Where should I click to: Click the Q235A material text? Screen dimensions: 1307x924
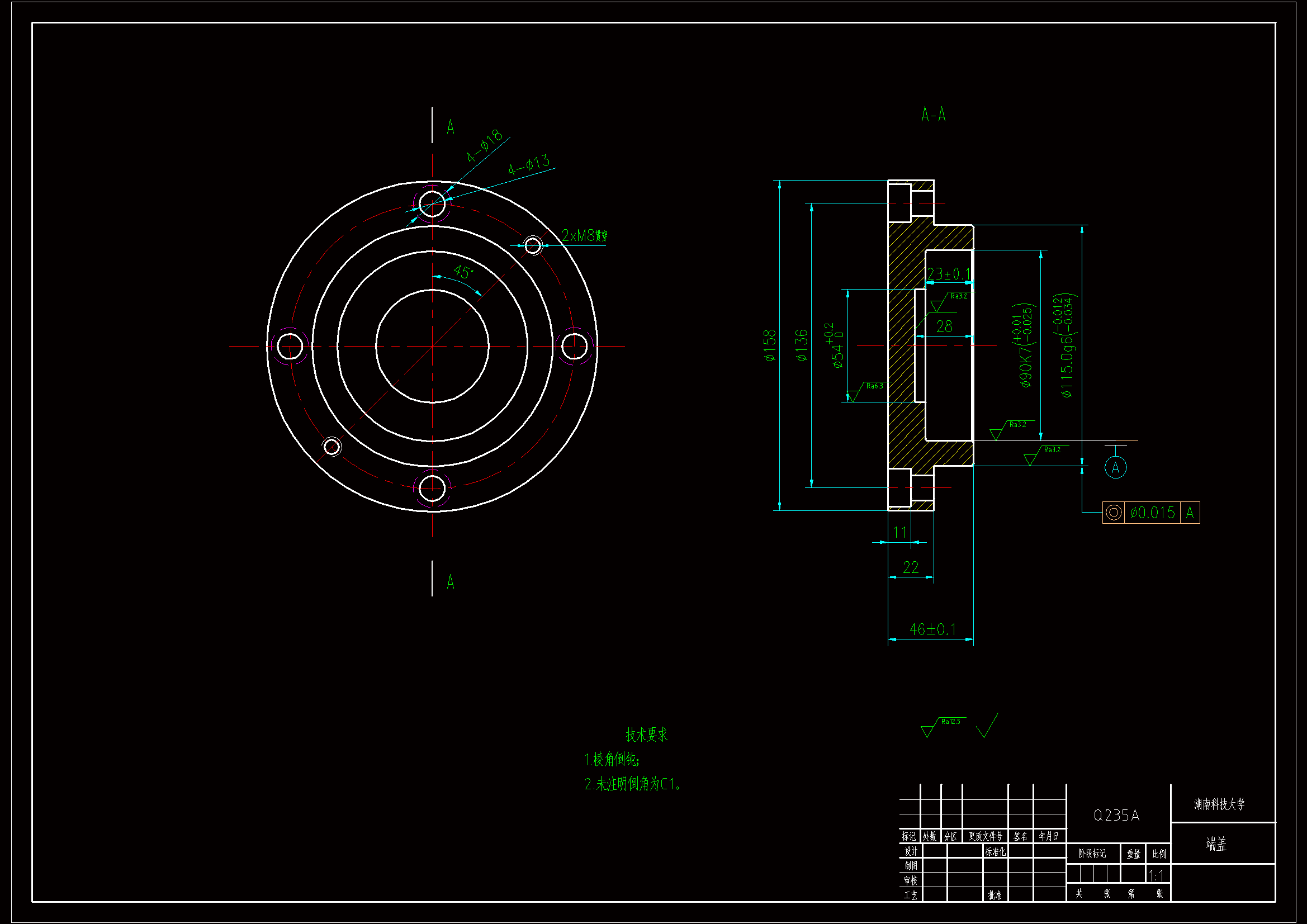pos(1116,815)
